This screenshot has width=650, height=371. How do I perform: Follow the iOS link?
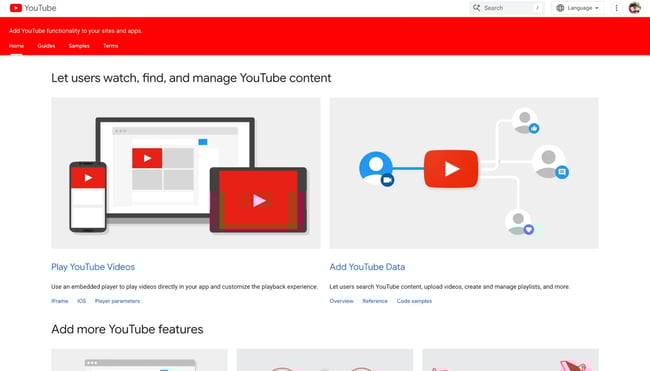coord(81,301)
